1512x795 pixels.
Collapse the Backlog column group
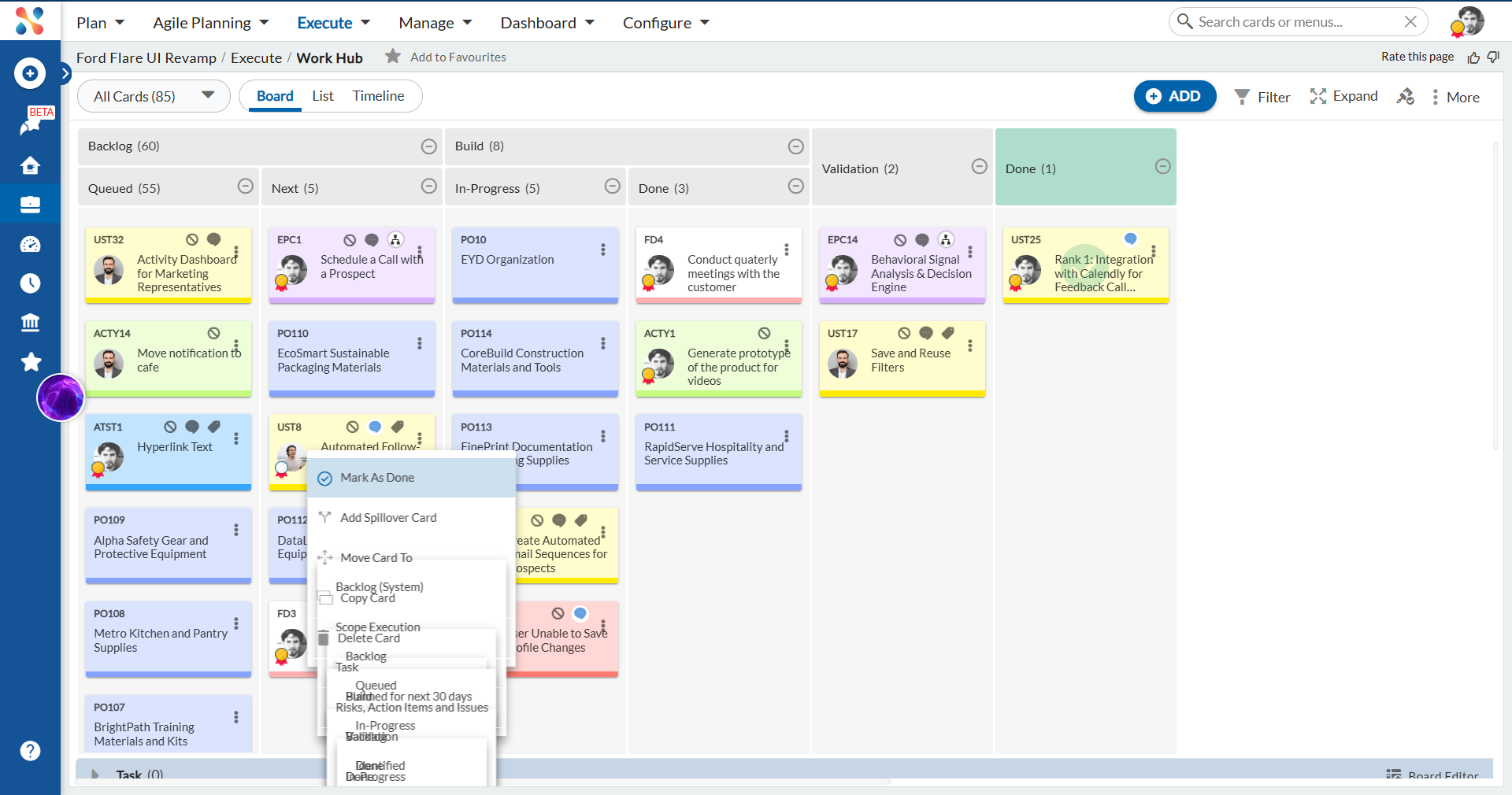[429, 146]
